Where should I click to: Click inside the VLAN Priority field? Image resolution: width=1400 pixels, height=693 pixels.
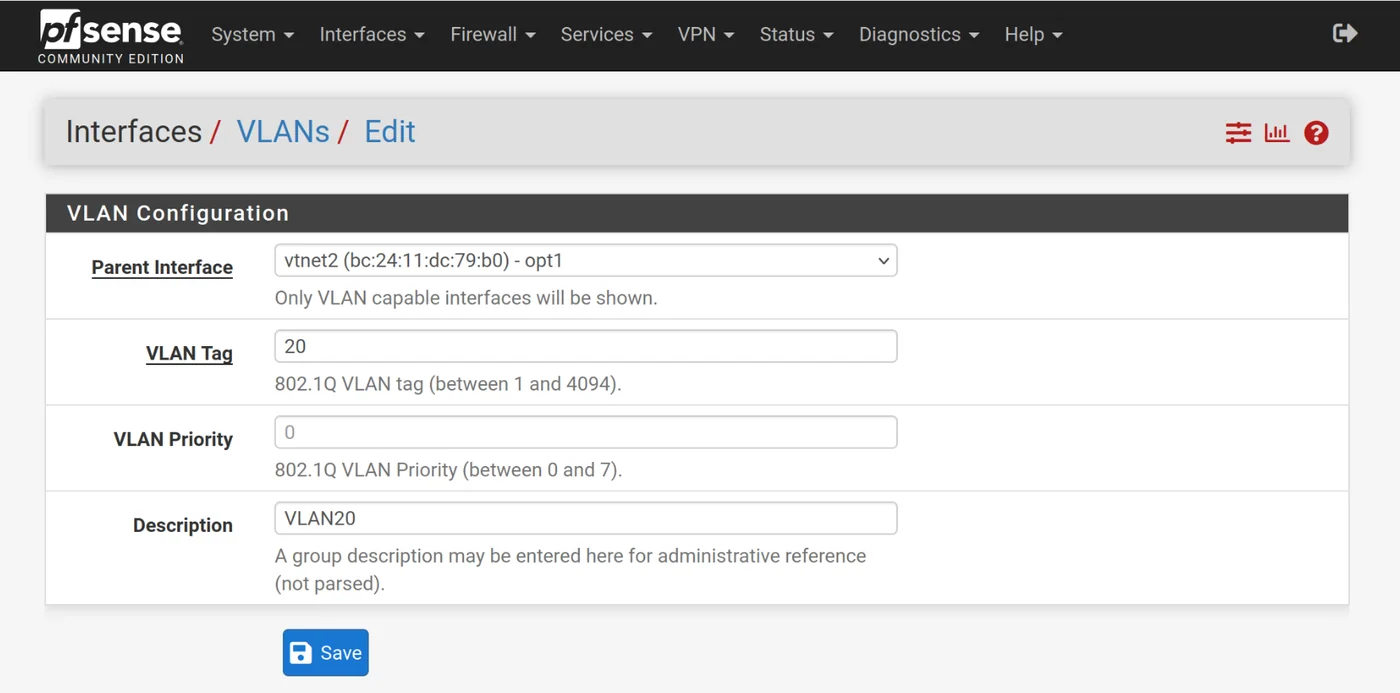pyautogui.click(x=585, y=431)
